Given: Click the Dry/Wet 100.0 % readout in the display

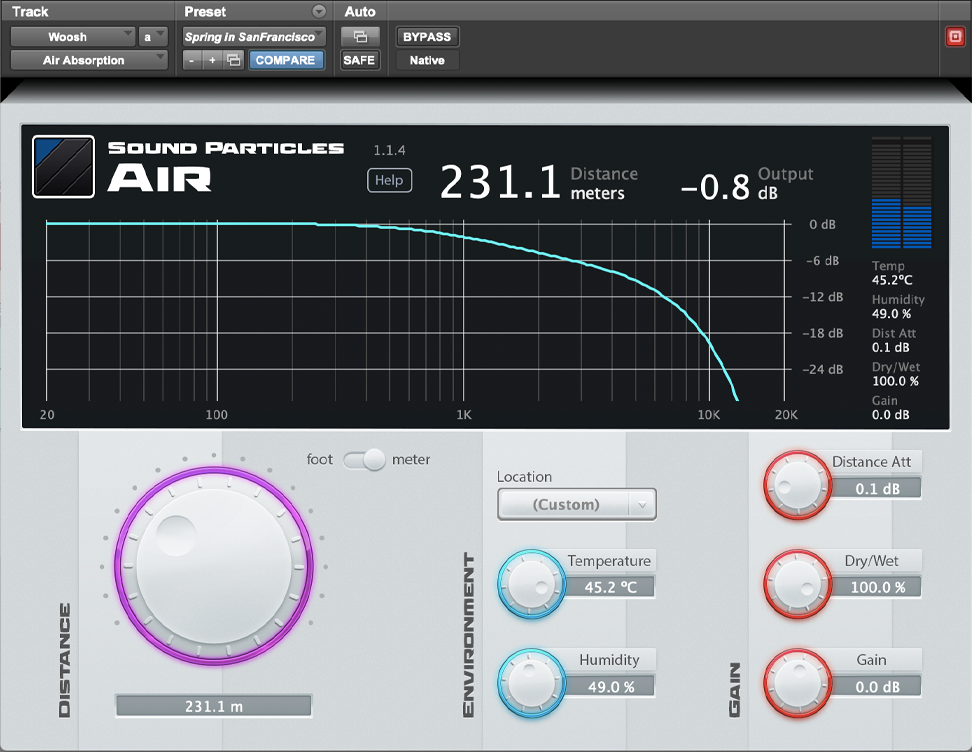Looking at the screenshot, I should [896, 374].
